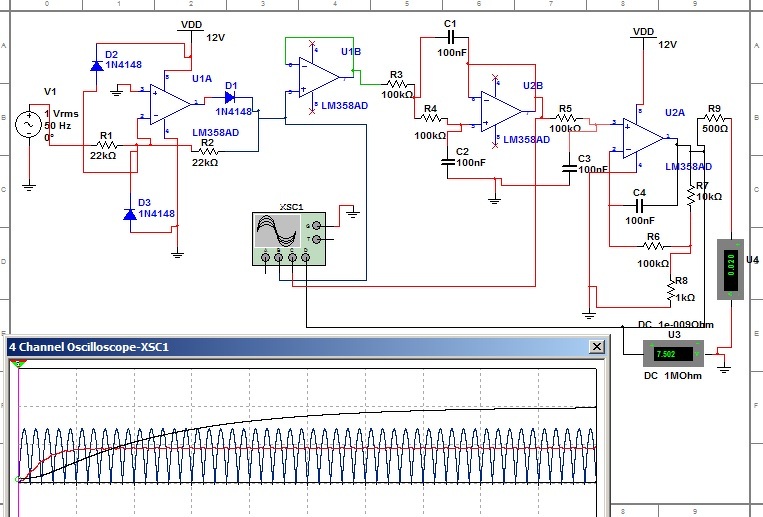763x517 pixels.
Task: Click the 'LM358AD' label under U1B
Action: [345, 106]
